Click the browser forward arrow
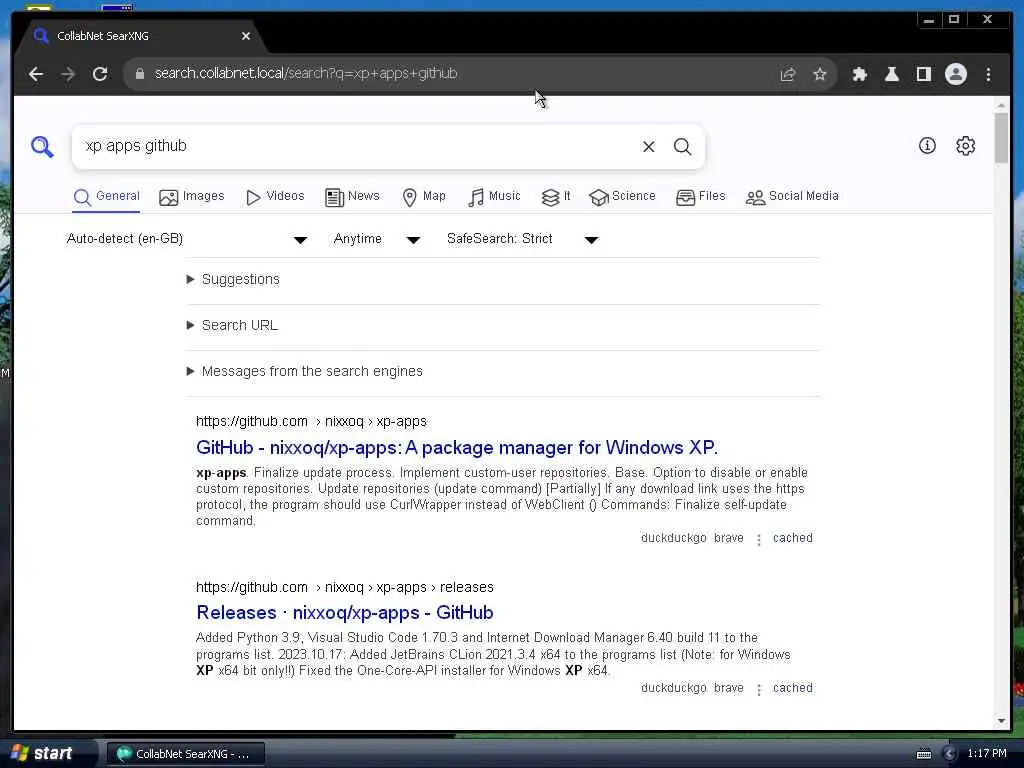Image resolution: width=1024 pixels, height=768 pixels. point(68,74)
